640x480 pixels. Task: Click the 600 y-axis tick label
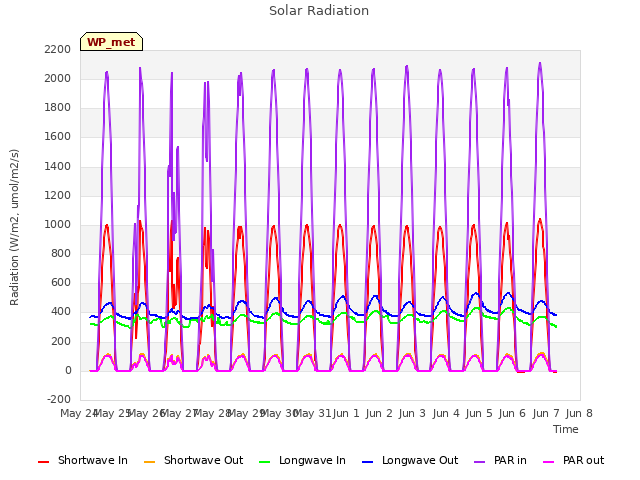tap(61, 282)
